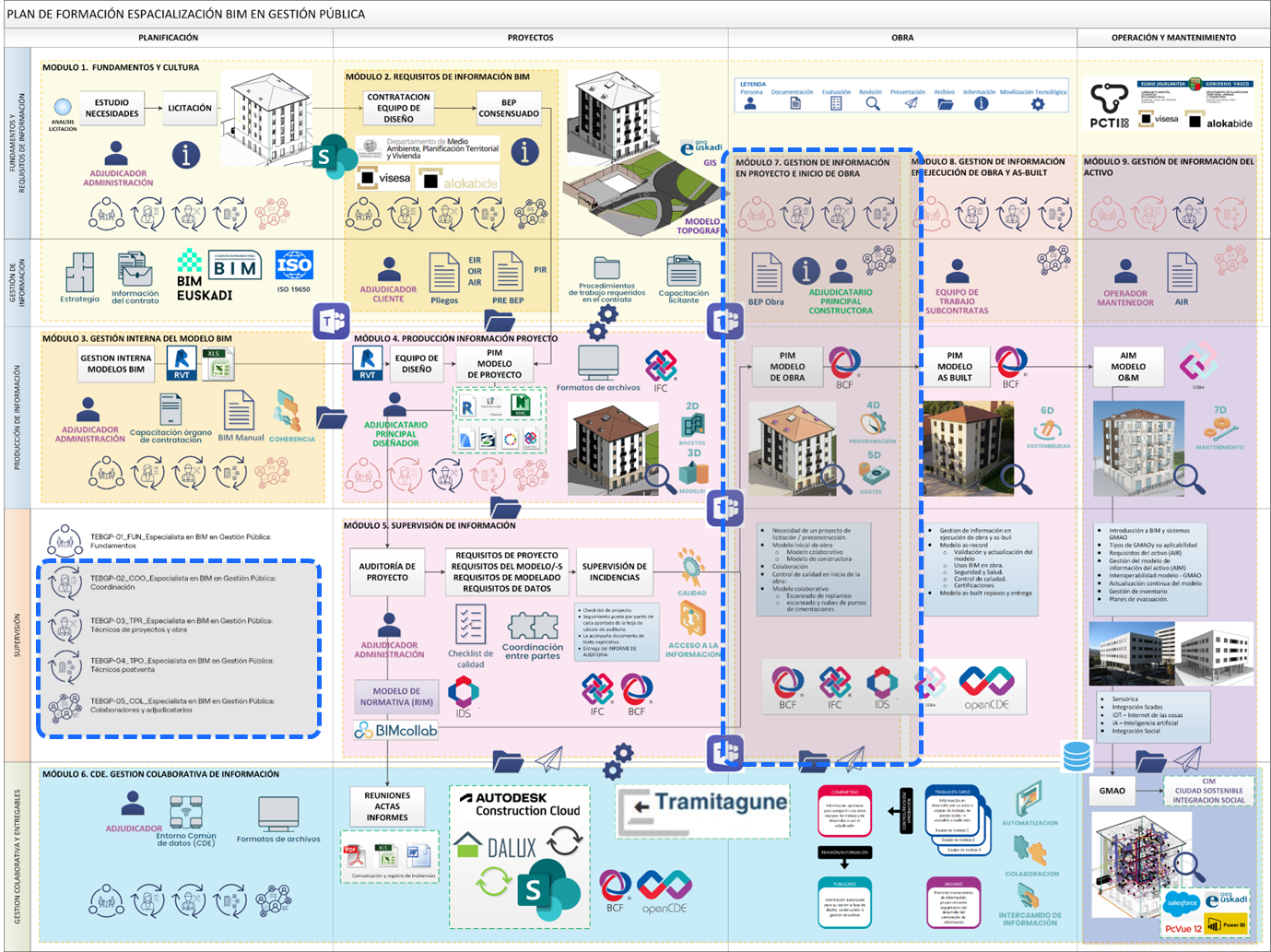Image resolution: width=1271 pixels, height=952 pixels.
Task: Select the GESTION INTERNA MODELOS BIM box
Action: pyautogui.click(x=116, y=364)
